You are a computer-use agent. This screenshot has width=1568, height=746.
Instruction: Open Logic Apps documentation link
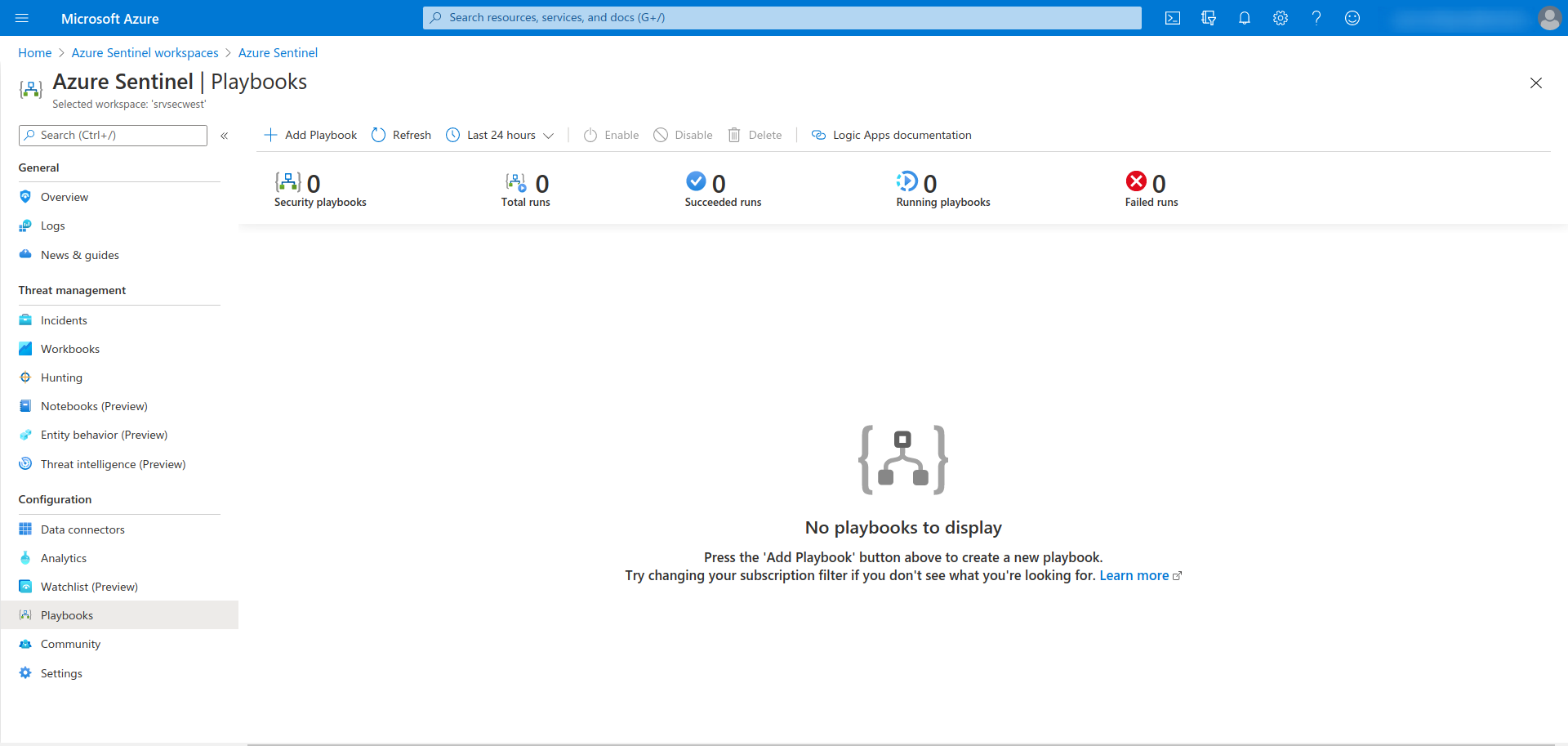pos(891,136)
